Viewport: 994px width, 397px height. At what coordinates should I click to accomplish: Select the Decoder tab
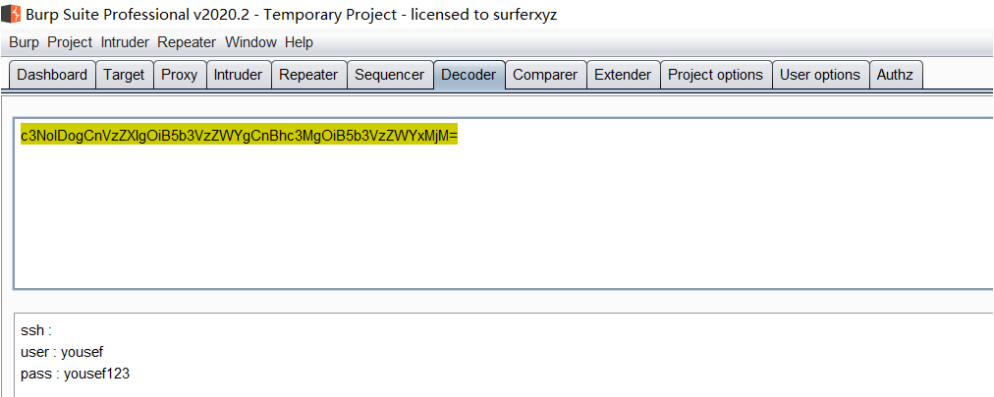point(468,75)
